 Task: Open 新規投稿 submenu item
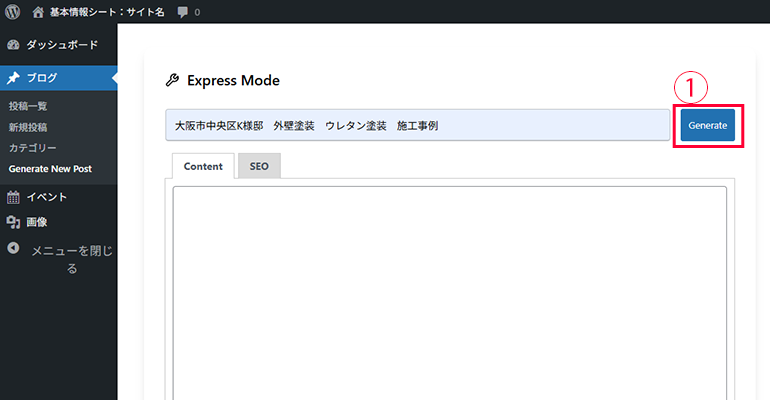(28, 127)
